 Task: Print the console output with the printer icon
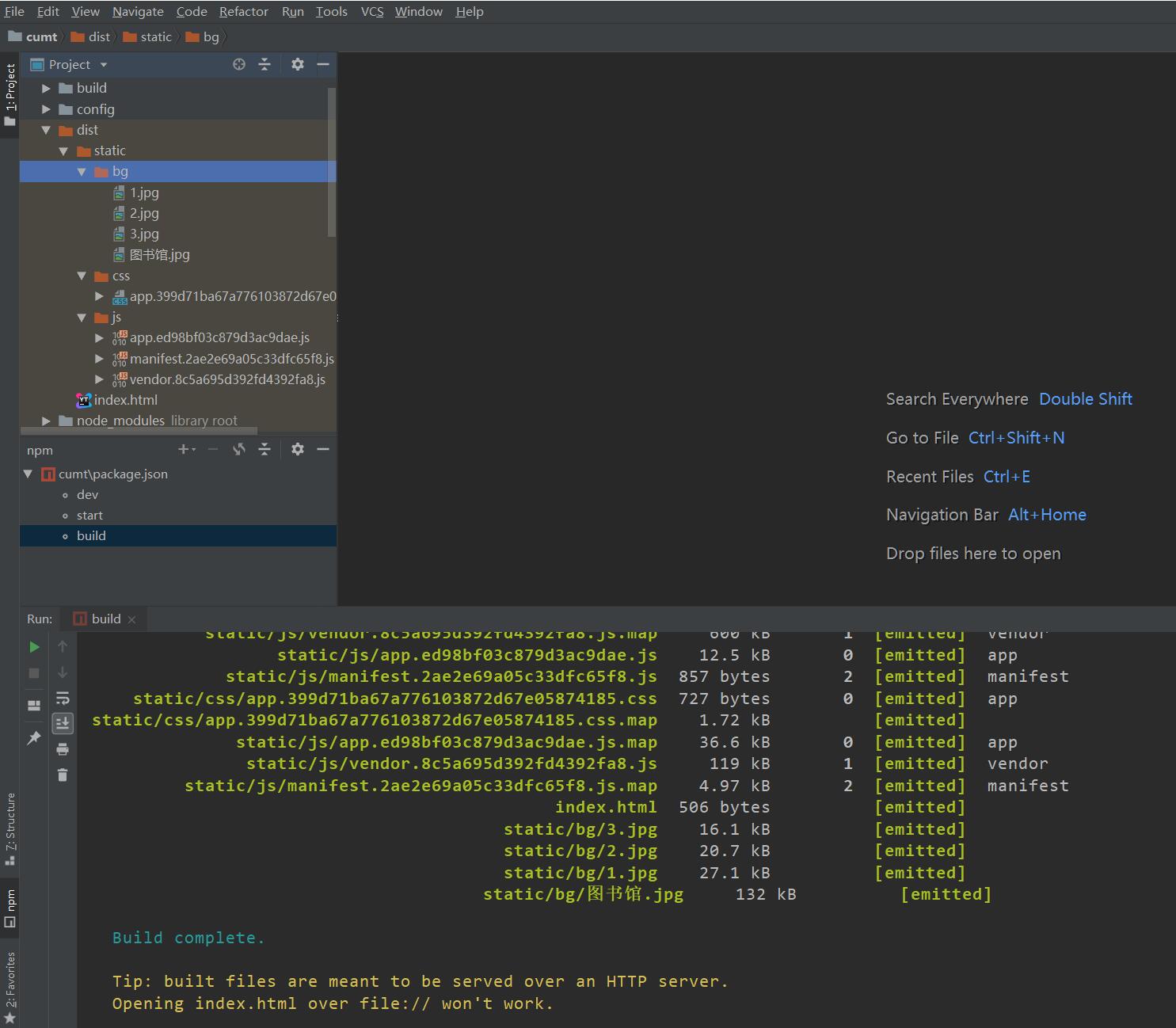(63, 749)
